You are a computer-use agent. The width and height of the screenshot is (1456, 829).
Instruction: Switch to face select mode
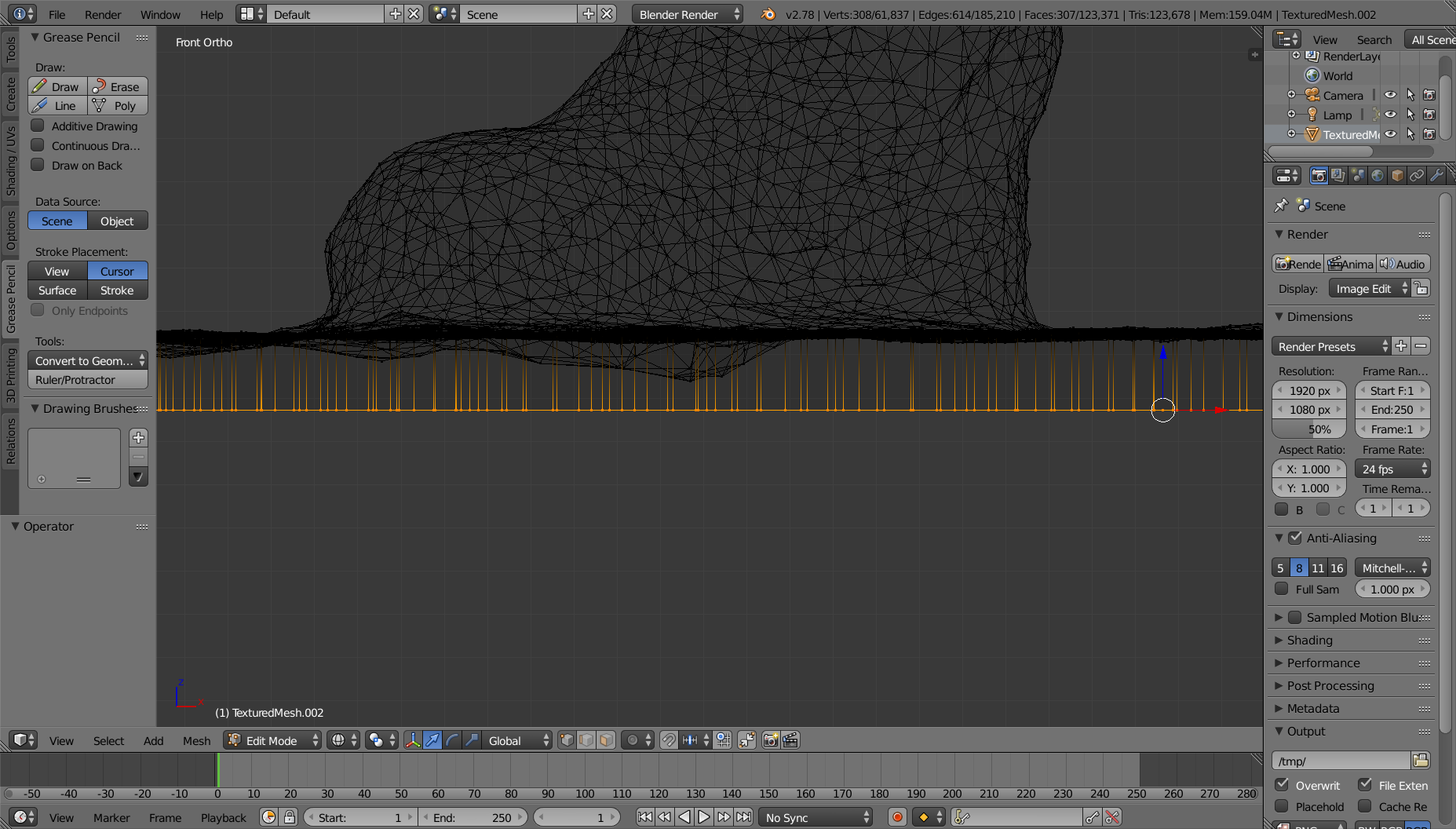[606, 740]
